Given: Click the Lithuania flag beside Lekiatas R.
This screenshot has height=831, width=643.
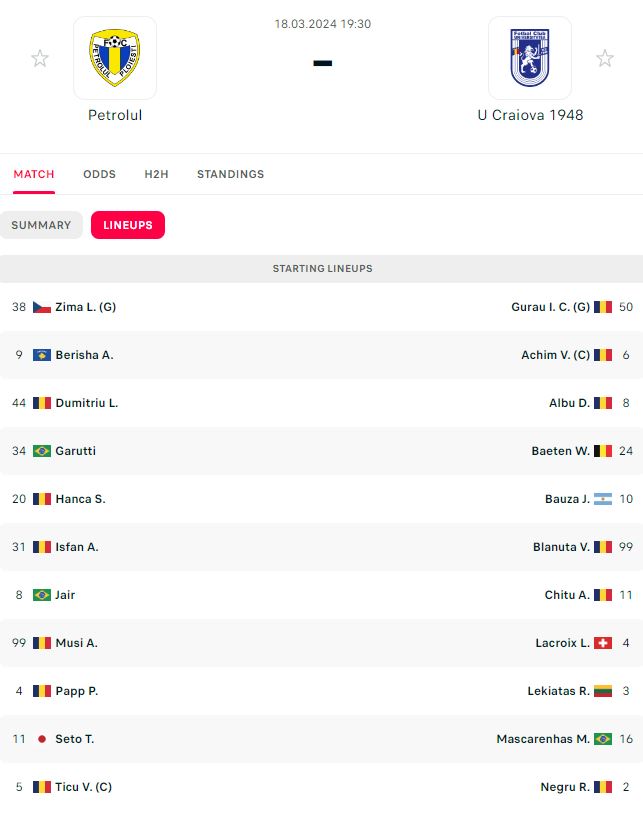Looking at the screenshot, I should [603, 691].
